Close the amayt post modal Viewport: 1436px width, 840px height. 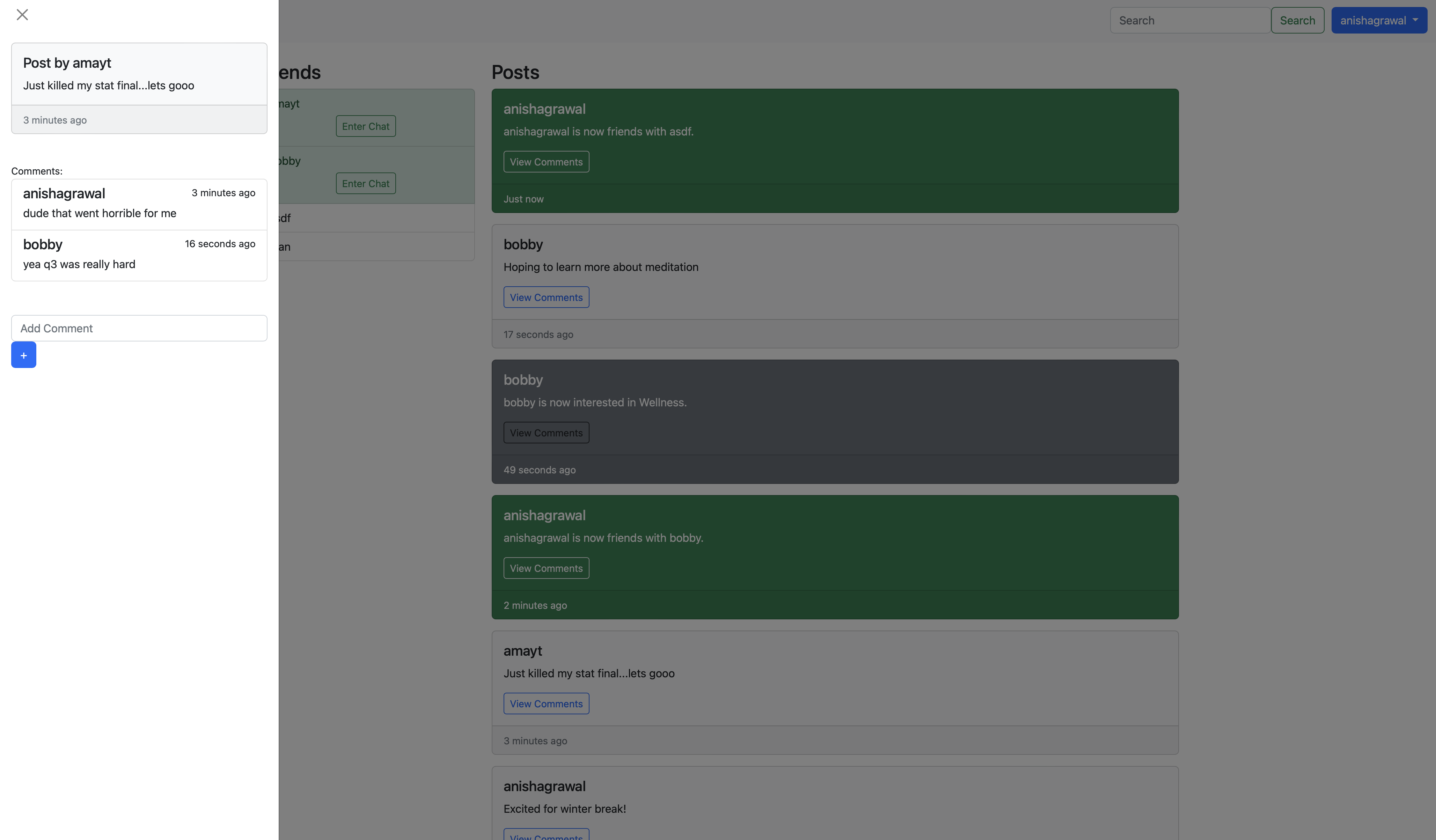(22, 14)
